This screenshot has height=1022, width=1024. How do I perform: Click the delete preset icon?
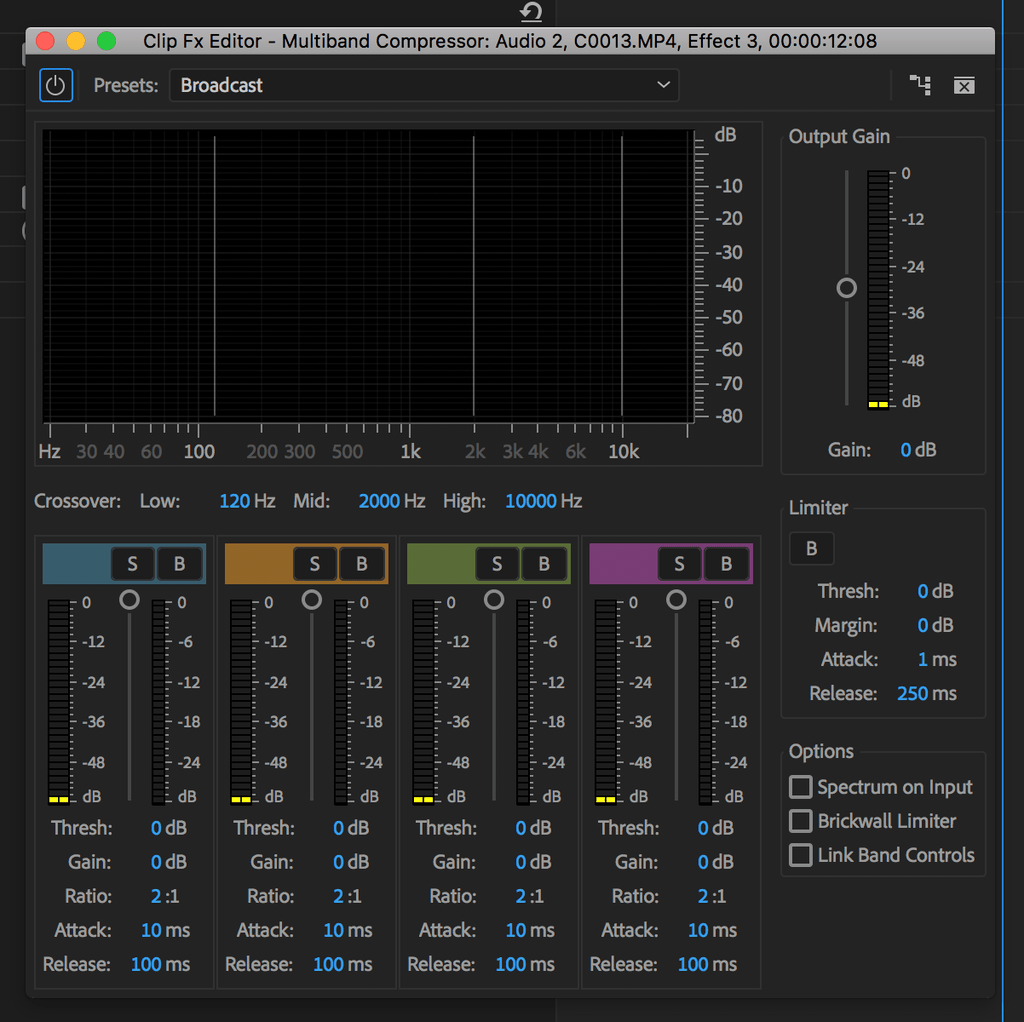click(964, 86)
